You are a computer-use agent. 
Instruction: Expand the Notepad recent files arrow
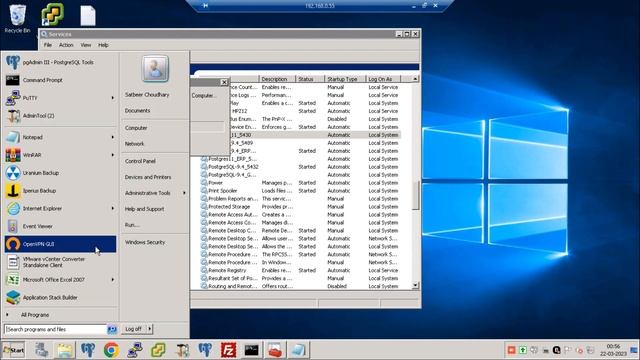(113, 137)
